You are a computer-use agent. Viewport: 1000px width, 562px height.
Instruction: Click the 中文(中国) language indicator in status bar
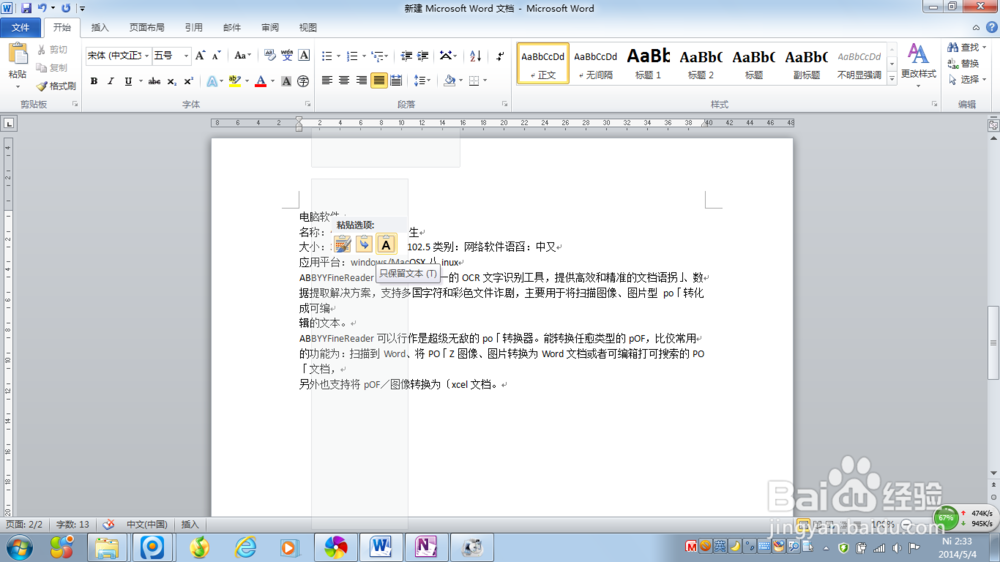pos(147,524)
